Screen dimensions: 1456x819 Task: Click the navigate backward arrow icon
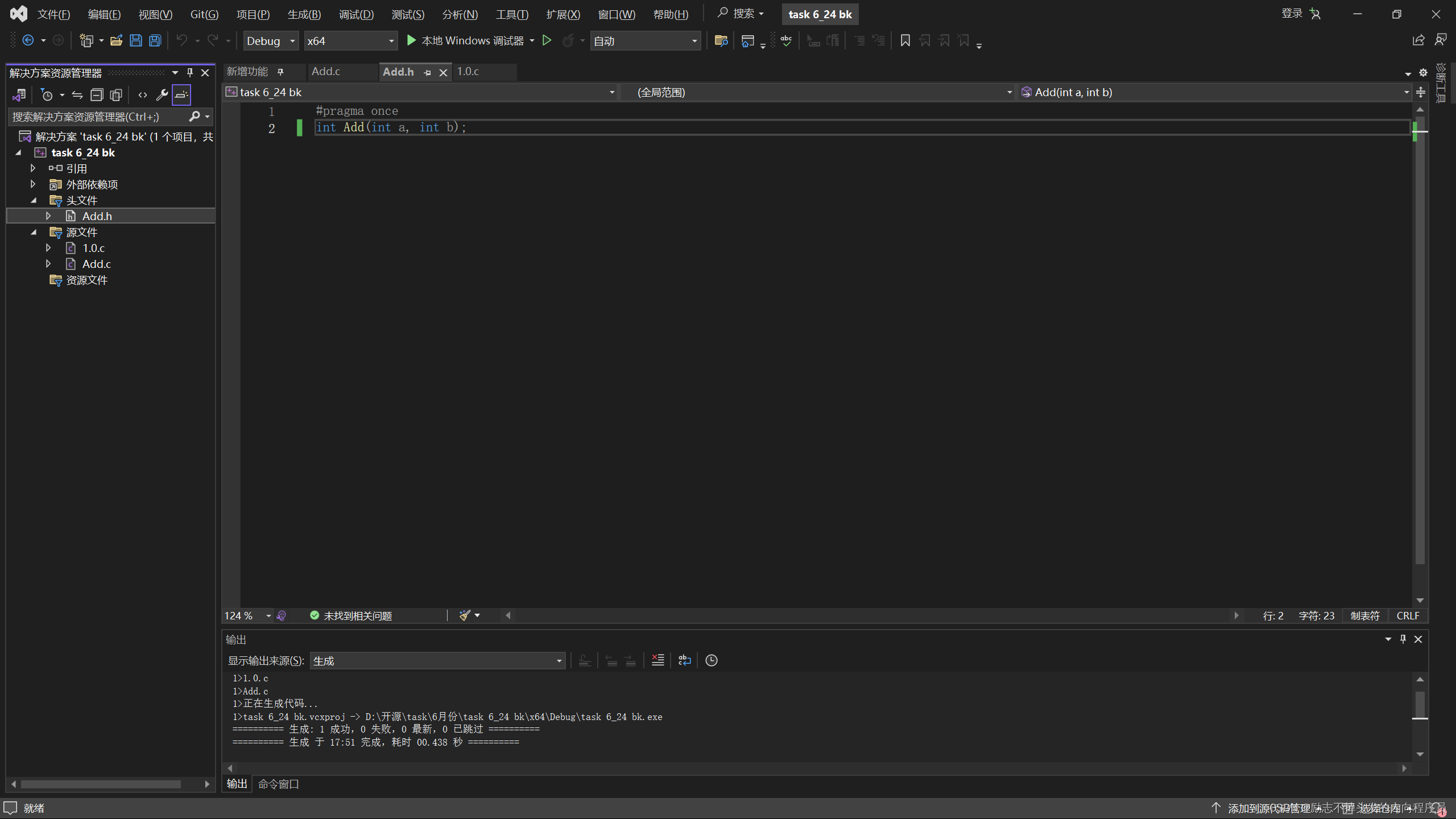coord(28,40)
